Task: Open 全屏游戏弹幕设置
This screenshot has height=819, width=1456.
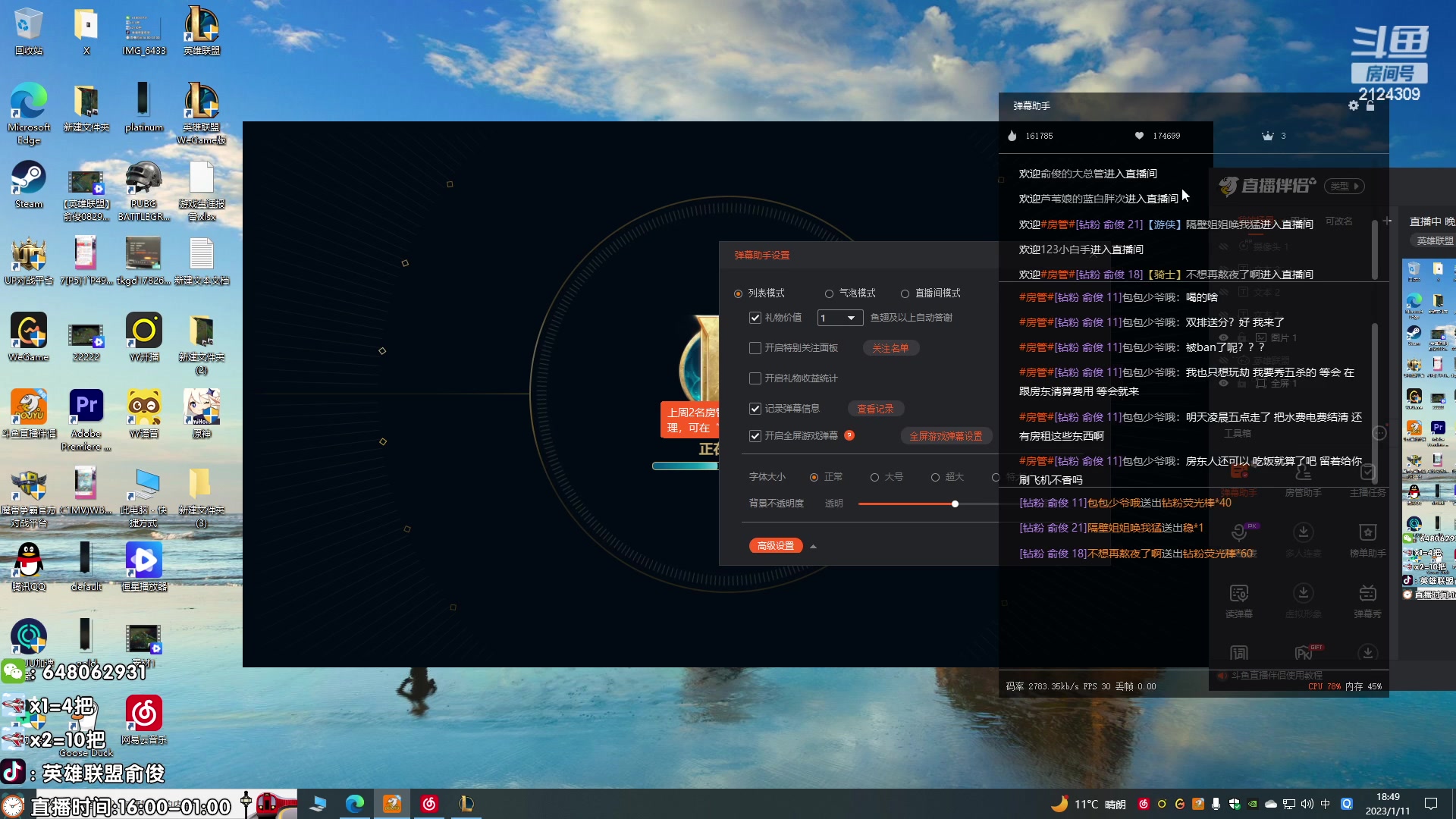Action: pyautogui.click(x=946, y=436)
